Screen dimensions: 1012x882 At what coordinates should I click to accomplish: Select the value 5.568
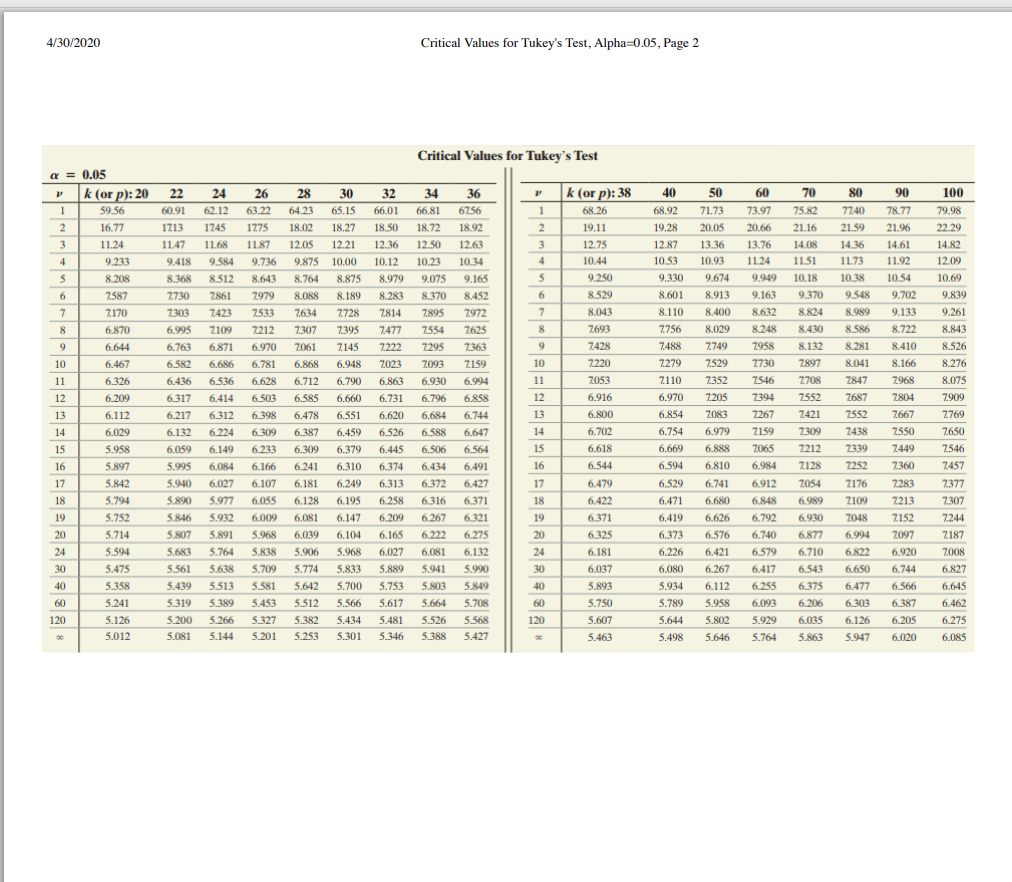point(476,621)
